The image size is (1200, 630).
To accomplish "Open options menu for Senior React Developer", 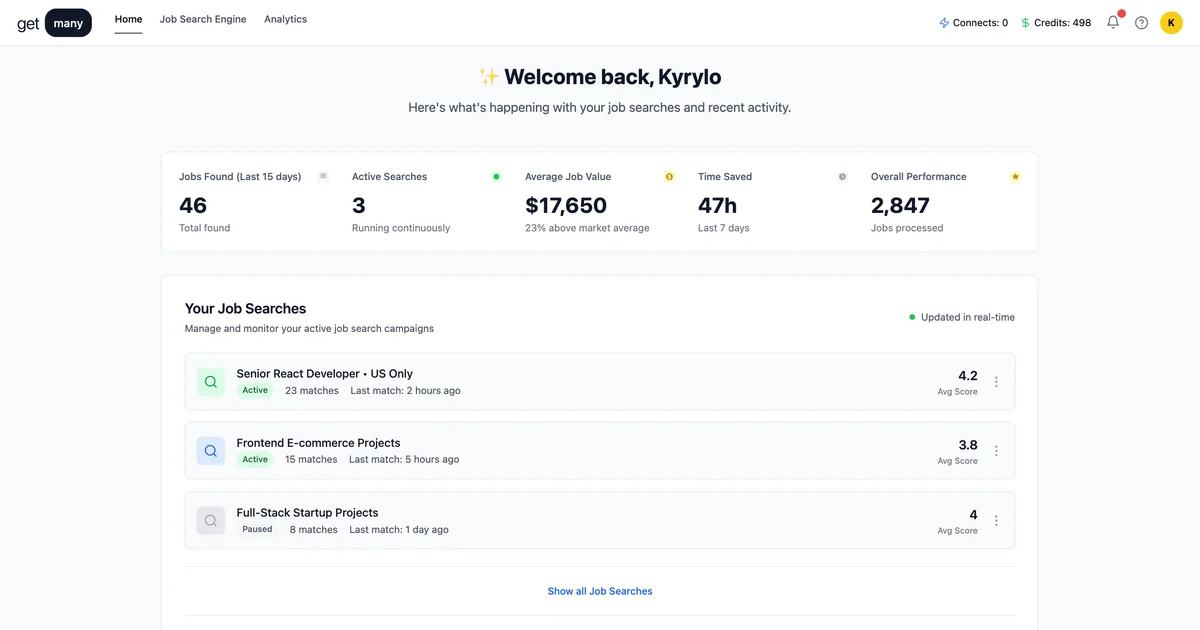I will click(x=996, y=381).
